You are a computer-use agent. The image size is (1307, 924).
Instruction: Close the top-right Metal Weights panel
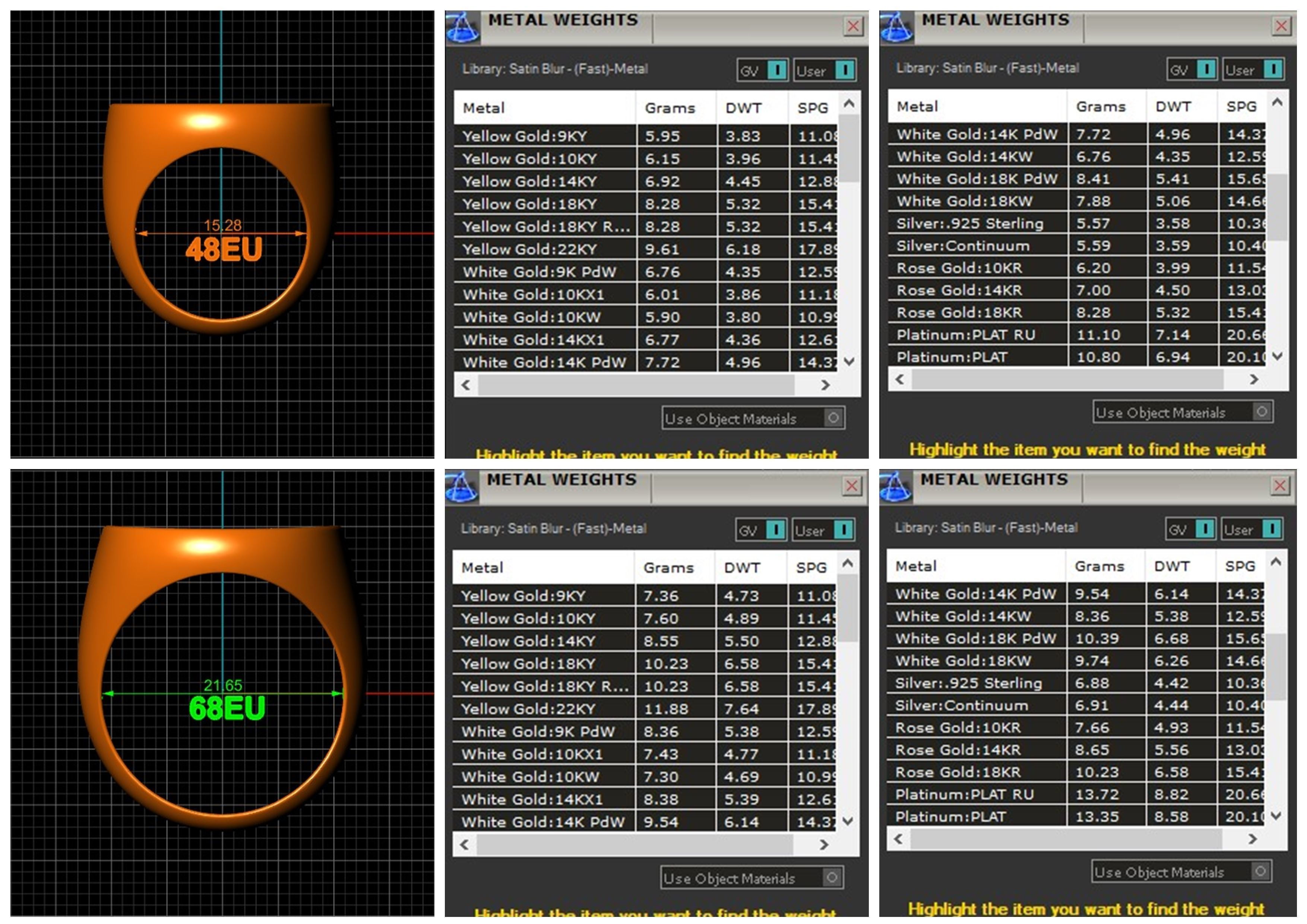pyautogui.click(x=1281, y=26)
